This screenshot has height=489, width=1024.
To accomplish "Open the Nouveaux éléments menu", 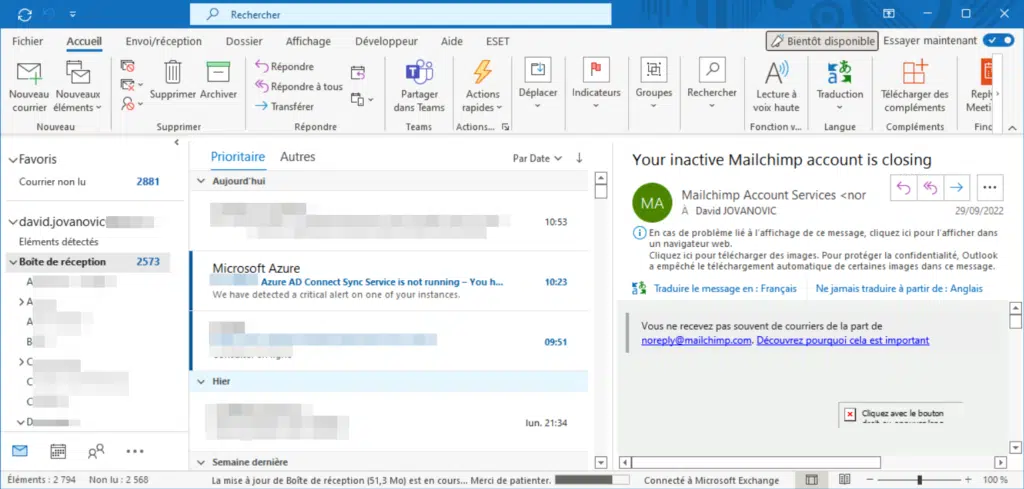I will point(78,87).
